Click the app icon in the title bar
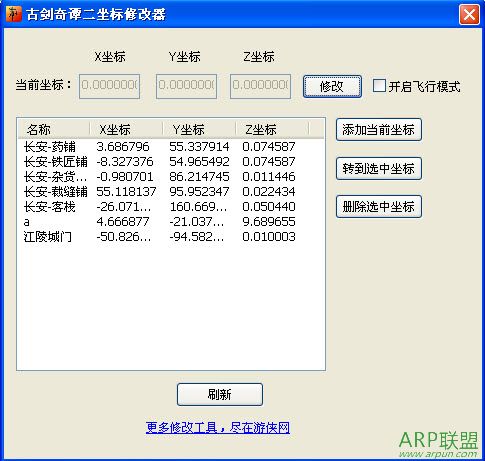Screen dimensions: 485x461 (13, 14)
